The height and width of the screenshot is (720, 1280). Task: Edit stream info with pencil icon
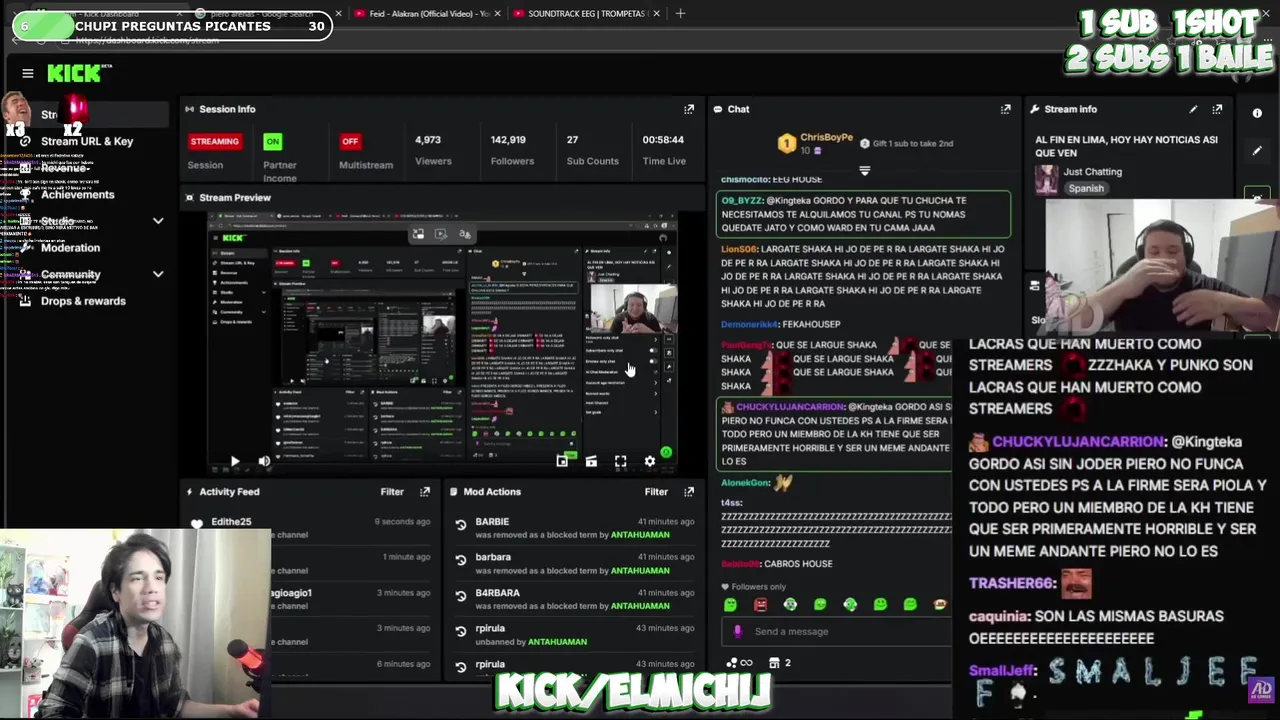1193,109
